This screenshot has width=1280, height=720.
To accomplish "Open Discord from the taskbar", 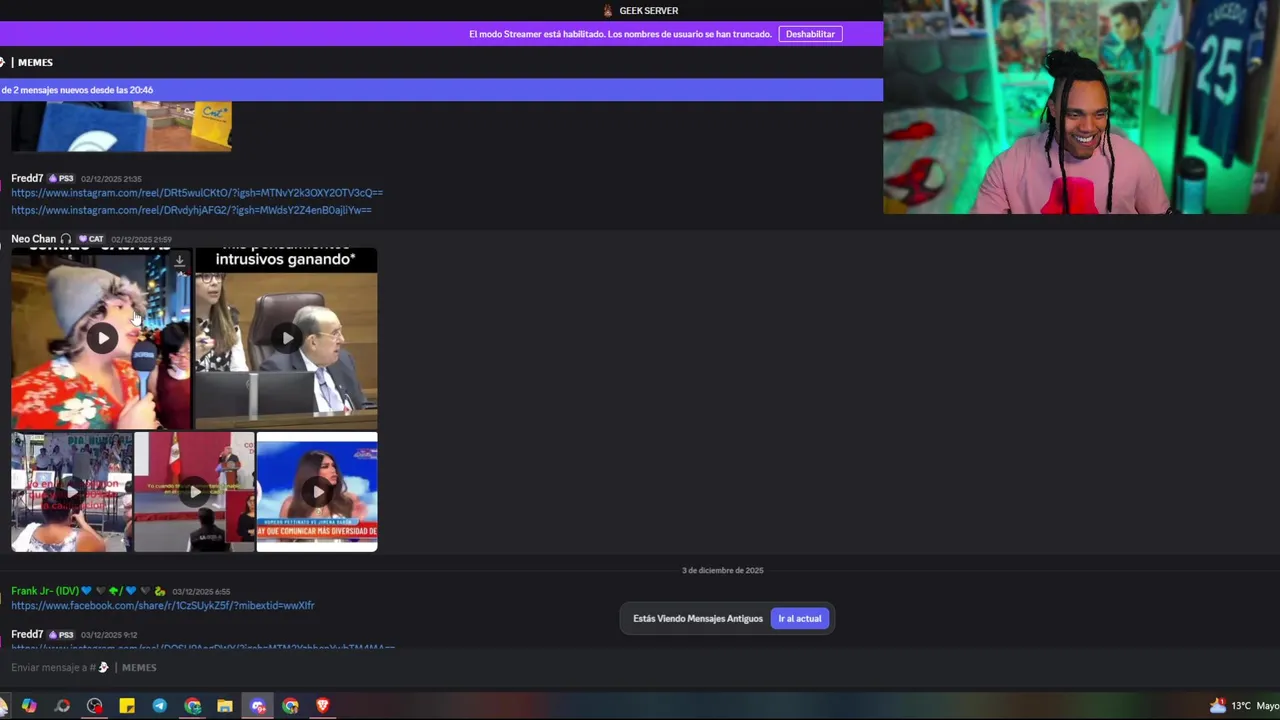I will point(258,706).
